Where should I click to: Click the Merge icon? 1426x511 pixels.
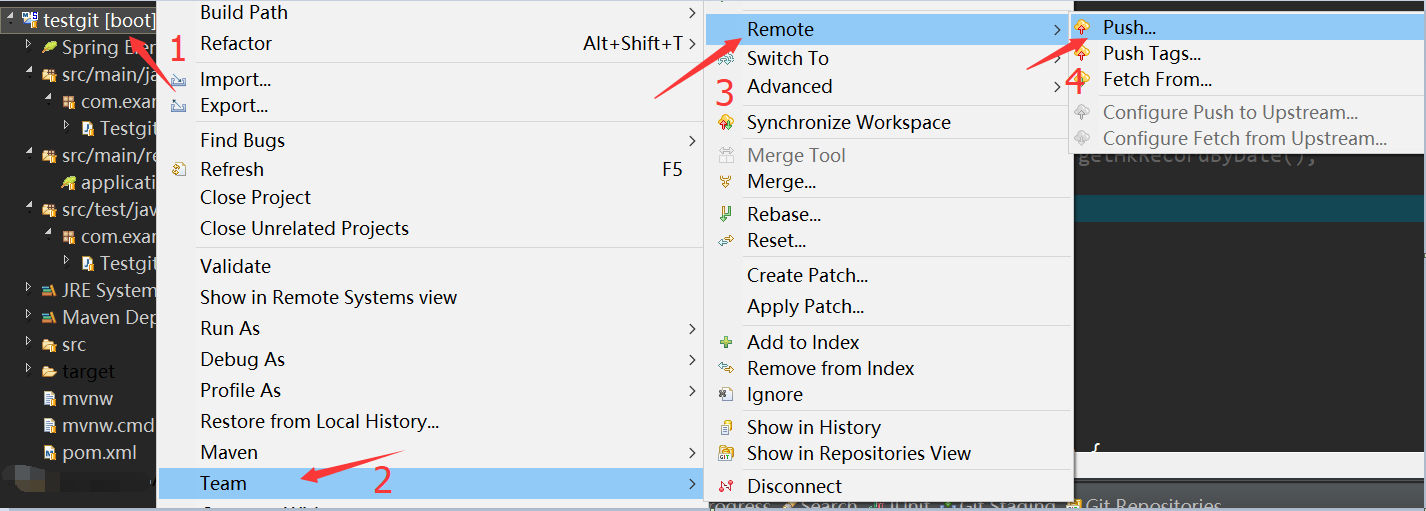727,182
